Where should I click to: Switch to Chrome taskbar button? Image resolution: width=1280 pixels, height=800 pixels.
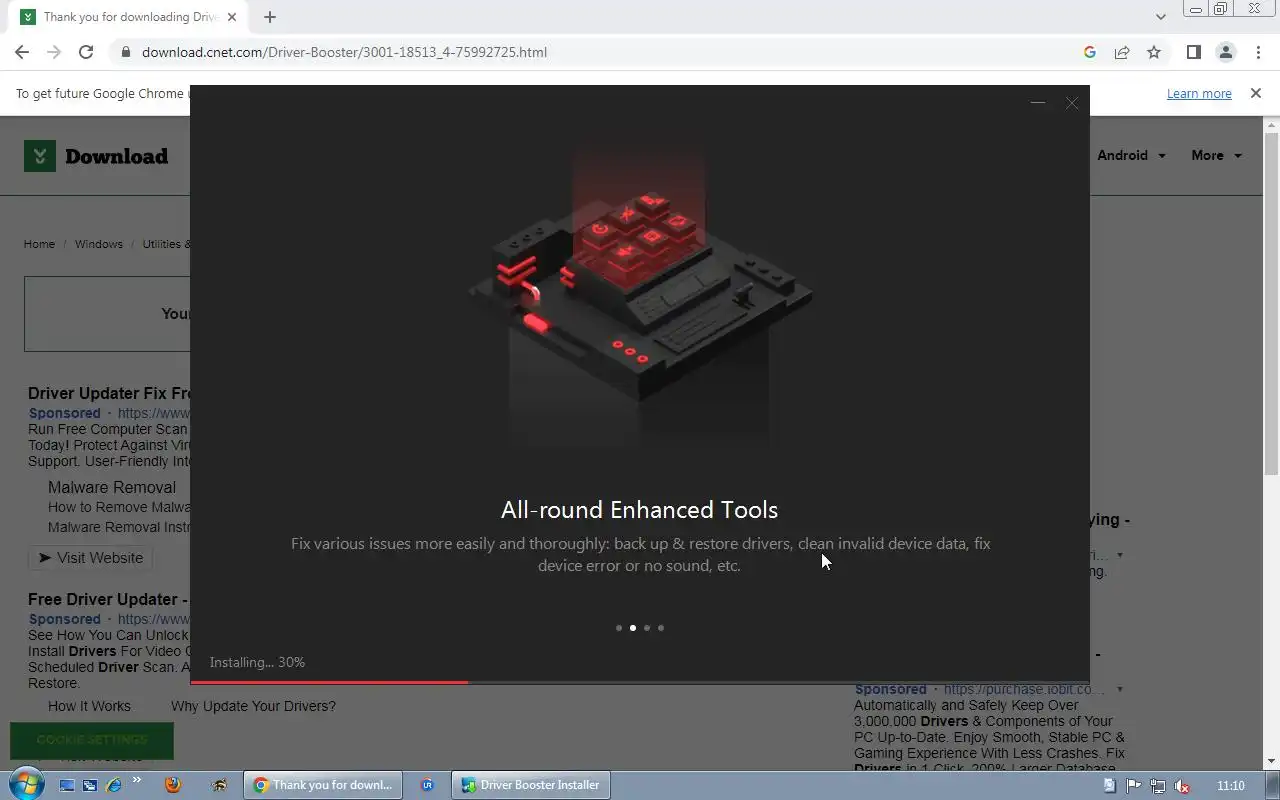(x=323, y=785)
